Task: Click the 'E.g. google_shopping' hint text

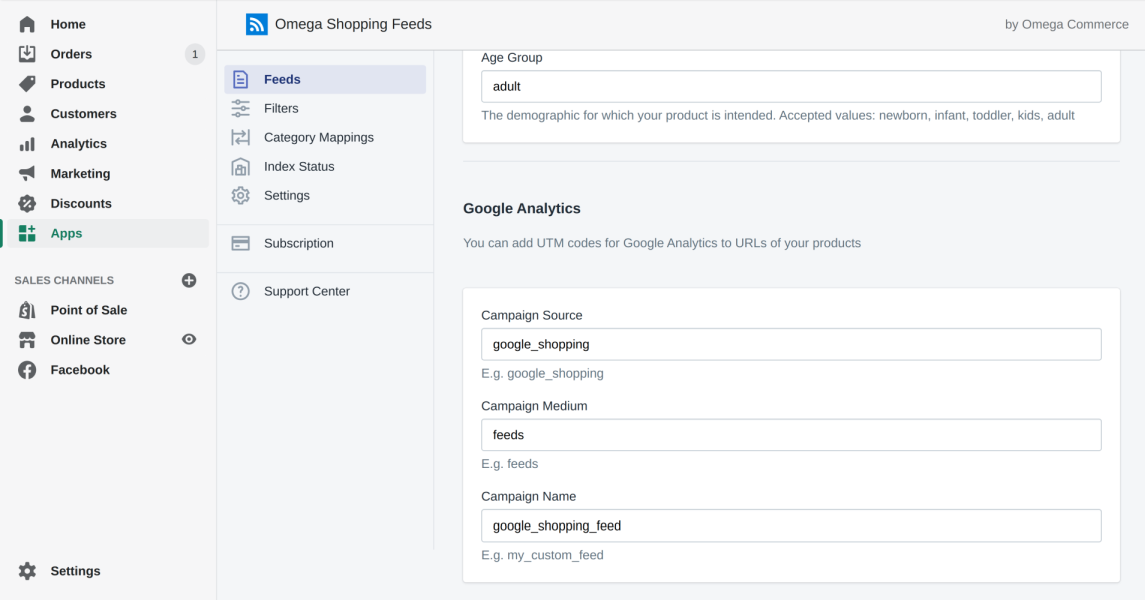Action: click(543, 374)
